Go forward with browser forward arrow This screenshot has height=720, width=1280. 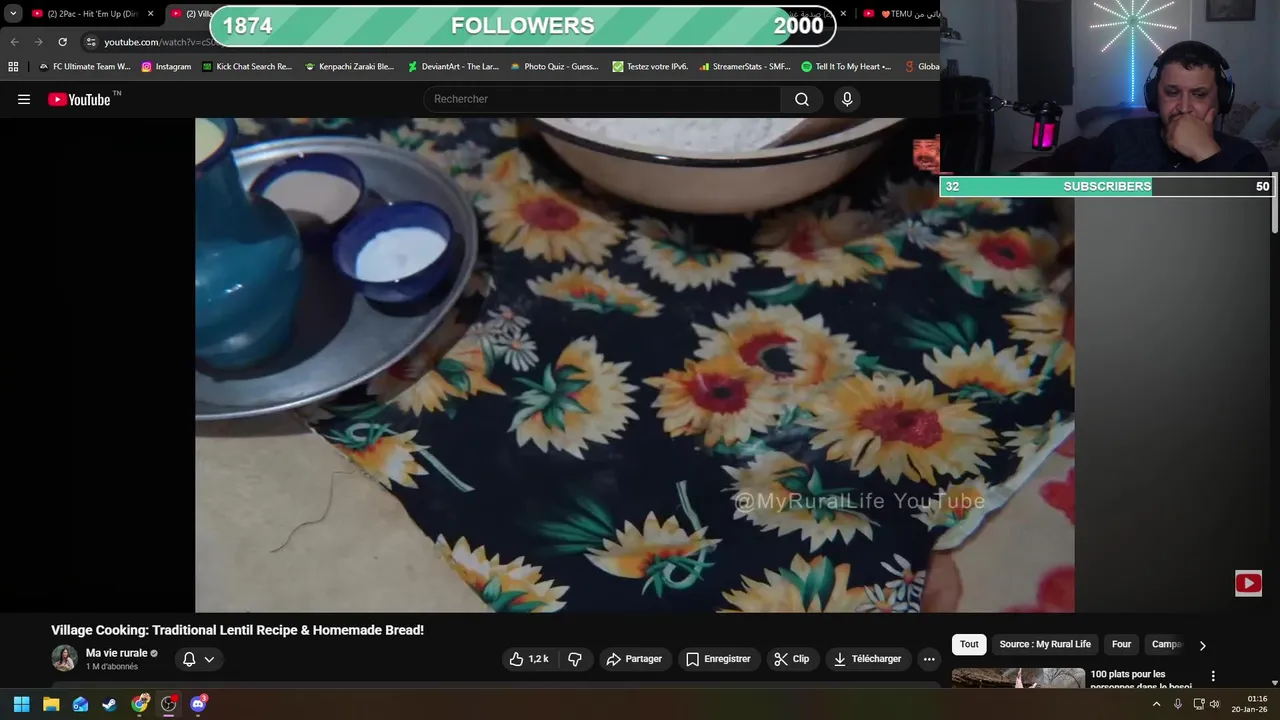point(38,42)
